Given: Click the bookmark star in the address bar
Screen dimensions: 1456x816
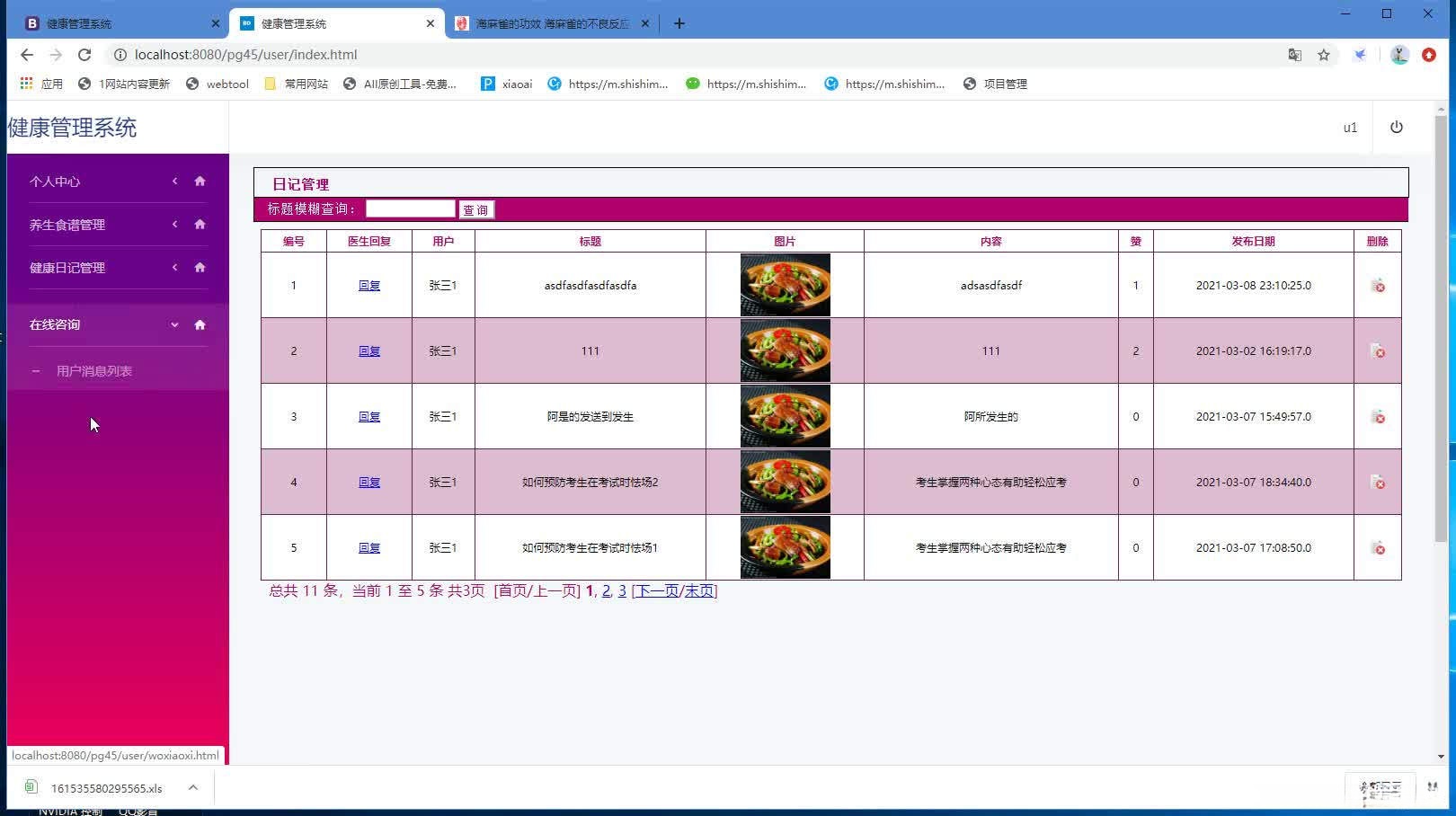Looking at the screenshot, I should coord(1324,55).
